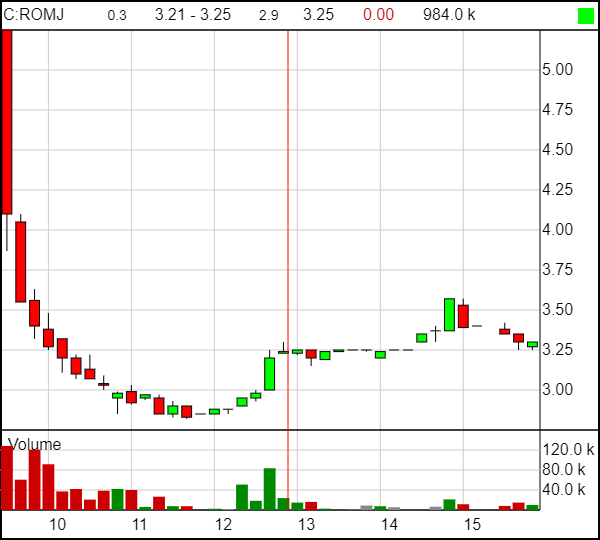Click the green status square indicator
The height and width of the screenshot is (540, 600).
click(585, 16)
